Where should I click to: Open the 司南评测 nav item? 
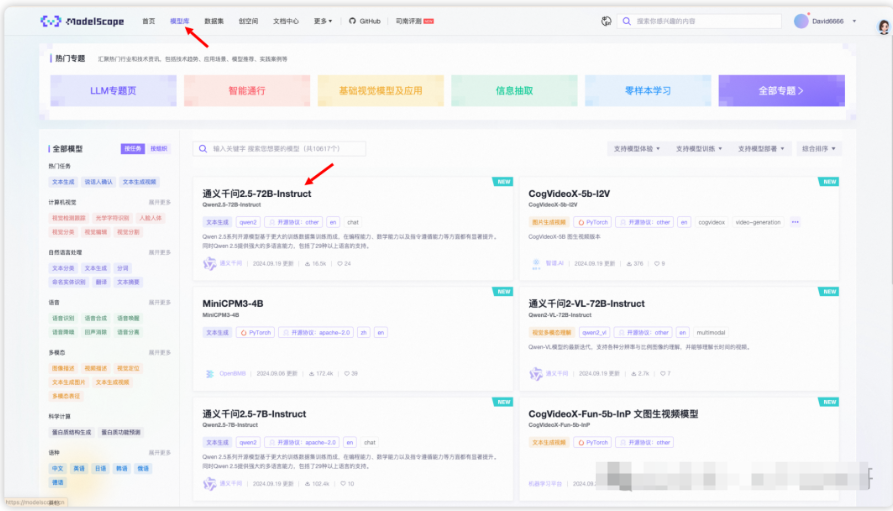click(414, 21)
